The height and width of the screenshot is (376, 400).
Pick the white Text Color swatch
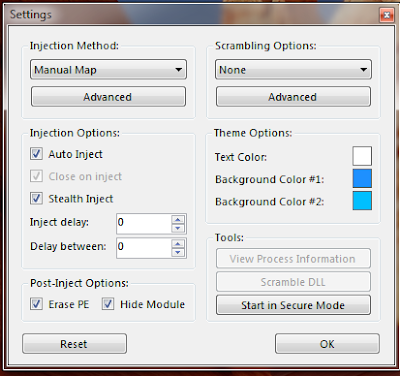point(362,156)
